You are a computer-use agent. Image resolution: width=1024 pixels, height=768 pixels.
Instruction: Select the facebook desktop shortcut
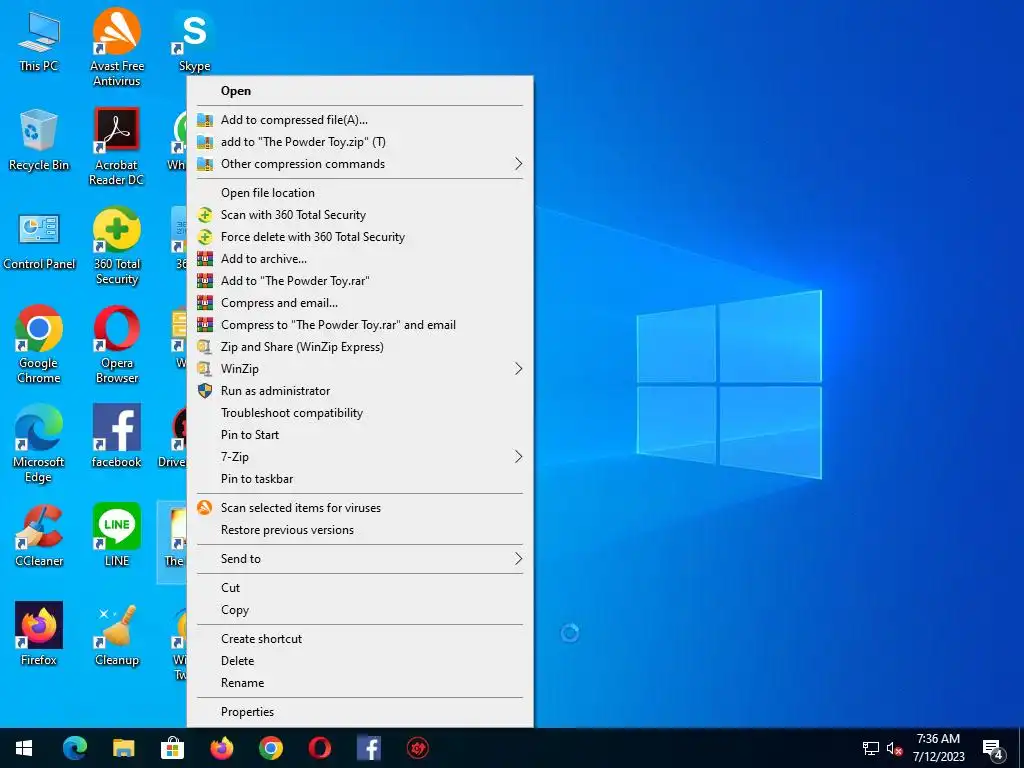click(x=116, y=436)
